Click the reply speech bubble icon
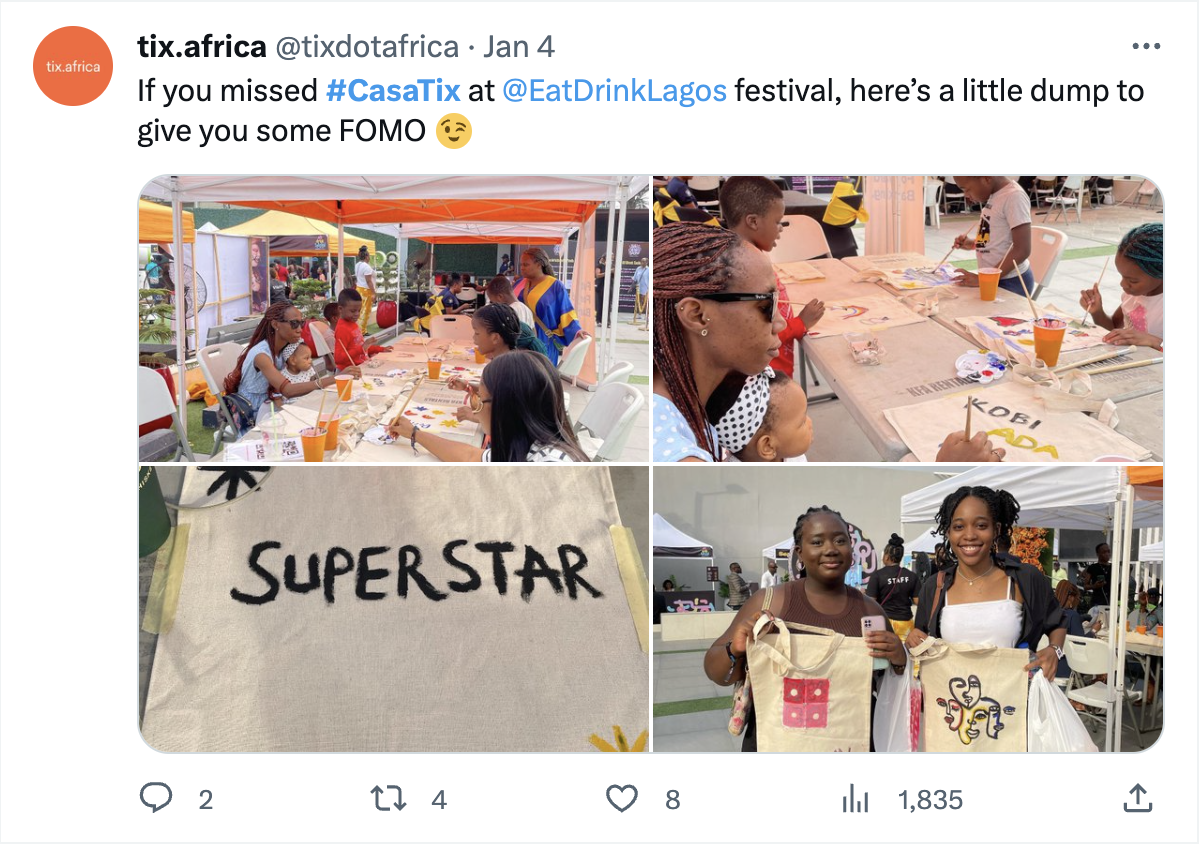1200x844 pixels. tap(155, 798)
